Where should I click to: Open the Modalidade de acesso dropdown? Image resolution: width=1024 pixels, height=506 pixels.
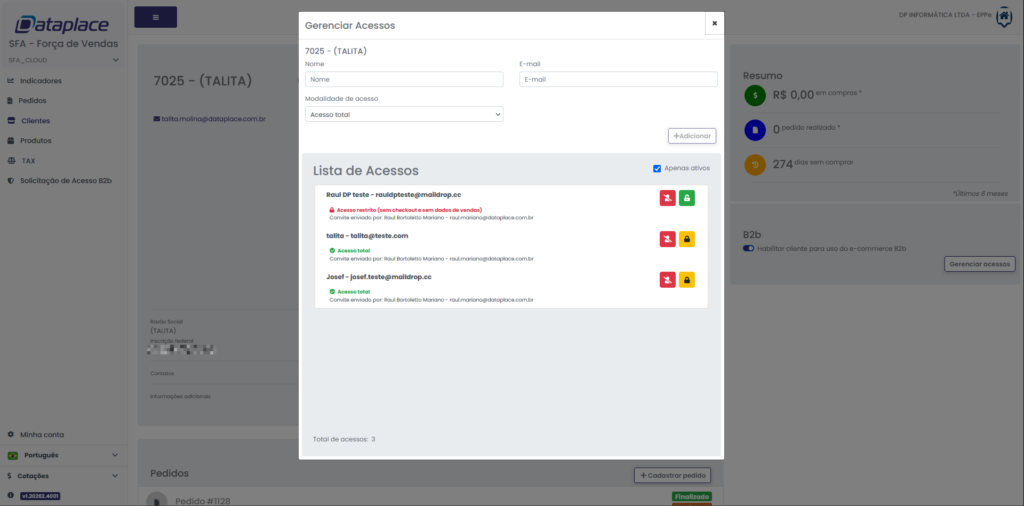click(x=404, y=114)
